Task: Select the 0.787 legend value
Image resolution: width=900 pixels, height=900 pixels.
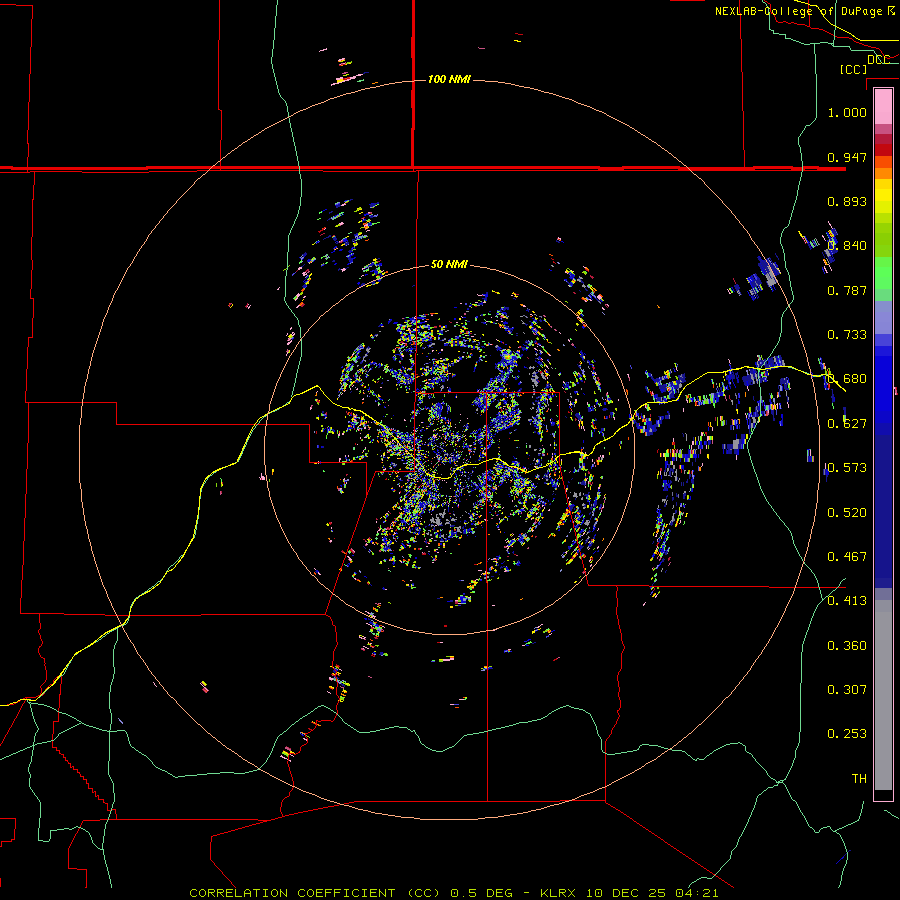Action: (x=847, y=290)
